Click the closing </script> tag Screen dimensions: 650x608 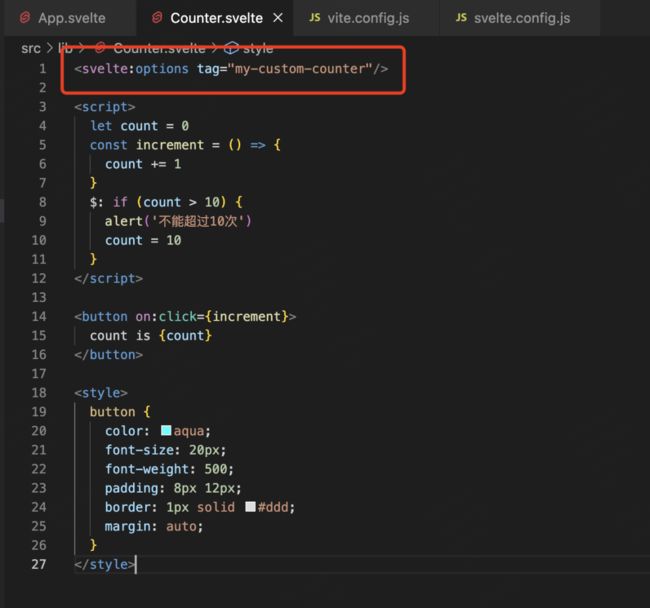109,278
